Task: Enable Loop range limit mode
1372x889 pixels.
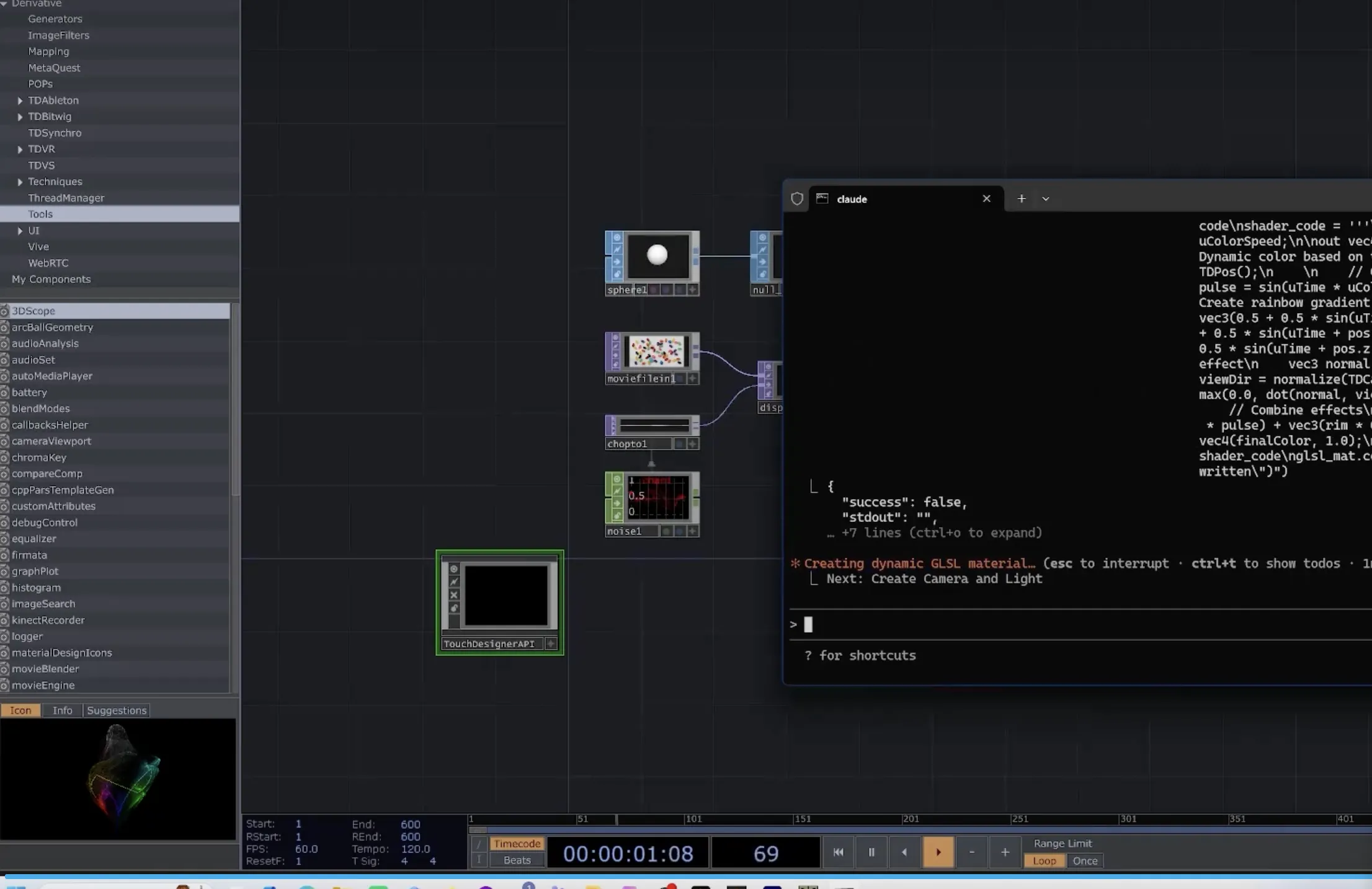Action: (1044, 860)
